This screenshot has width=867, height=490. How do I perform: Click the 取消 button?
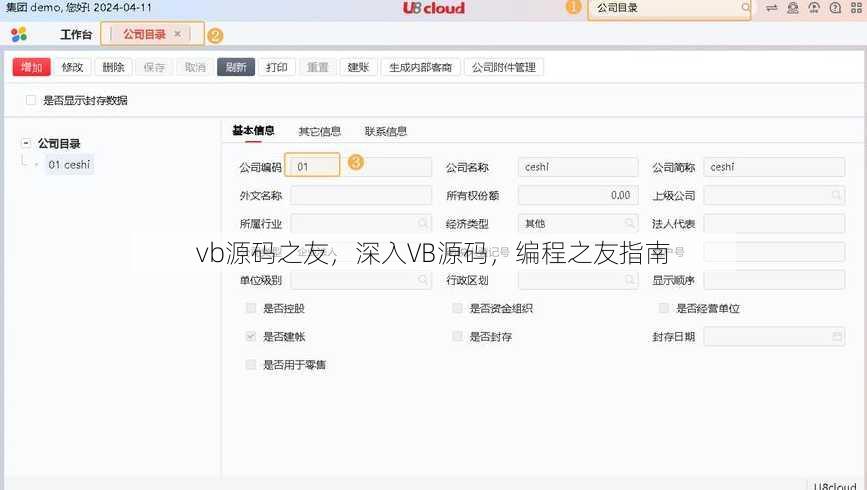(195, 67)
